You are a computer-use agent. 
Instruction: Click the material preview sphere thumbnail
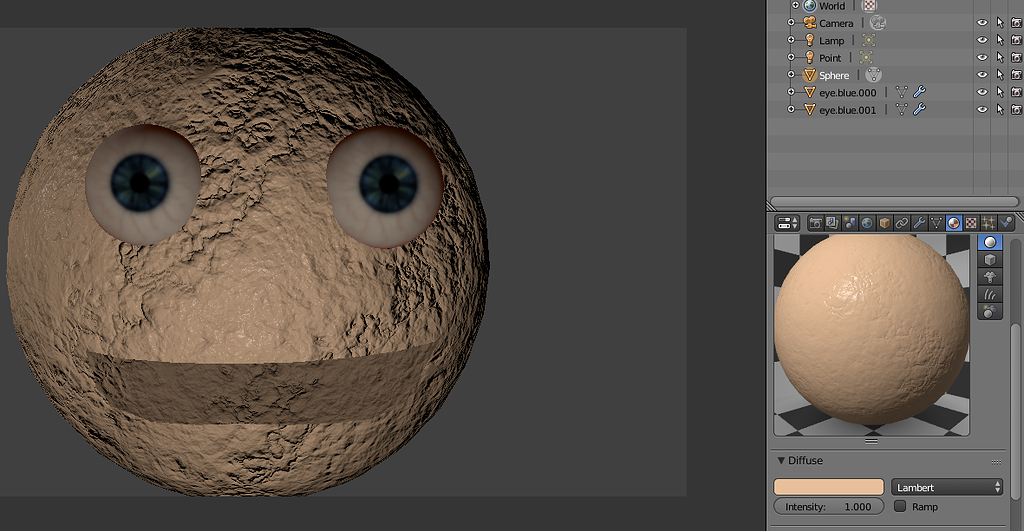coord(871,335)
